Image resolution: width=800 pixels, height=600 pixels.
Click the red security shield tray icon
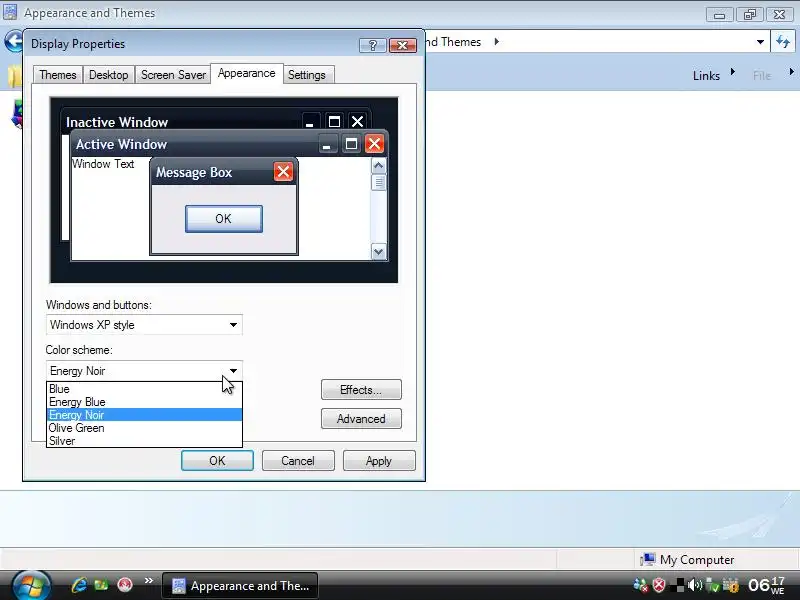click(x=659, y=585)
